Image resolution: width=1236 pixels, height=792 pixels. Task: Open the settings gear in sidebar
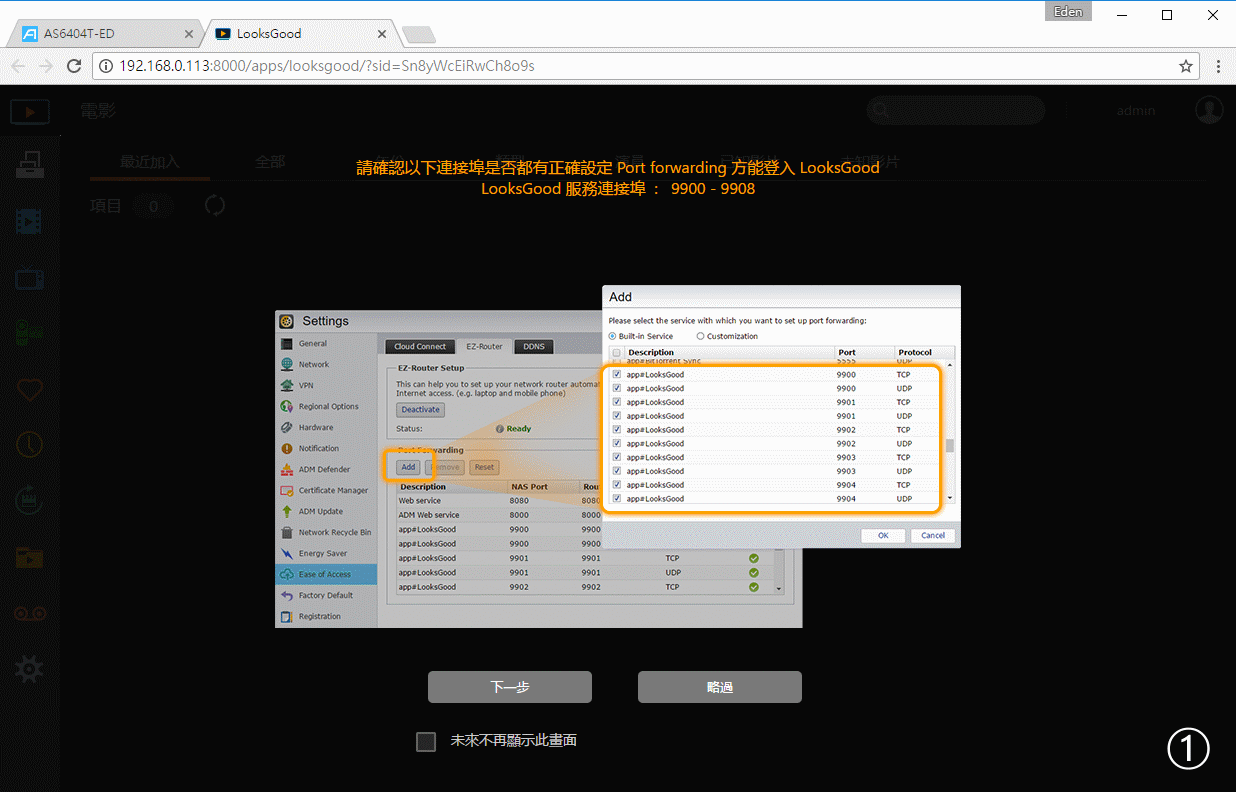click(x=30, y=668)
